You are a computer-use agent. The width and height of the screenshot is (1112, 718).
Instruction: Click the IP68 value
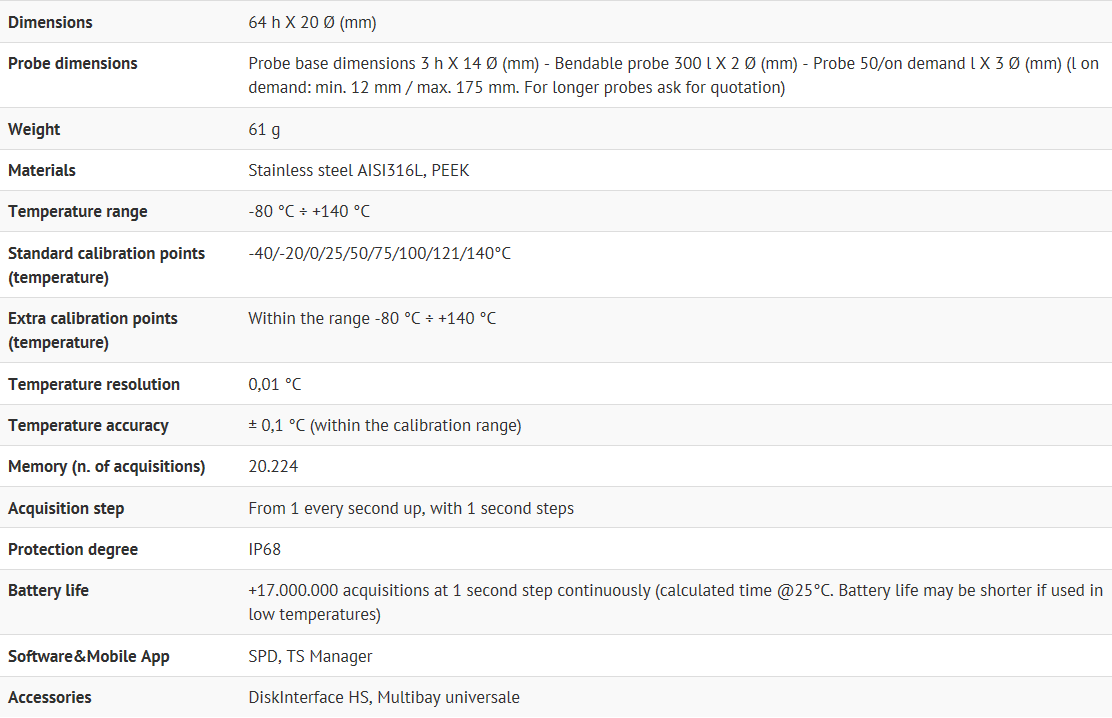point(265,549)
